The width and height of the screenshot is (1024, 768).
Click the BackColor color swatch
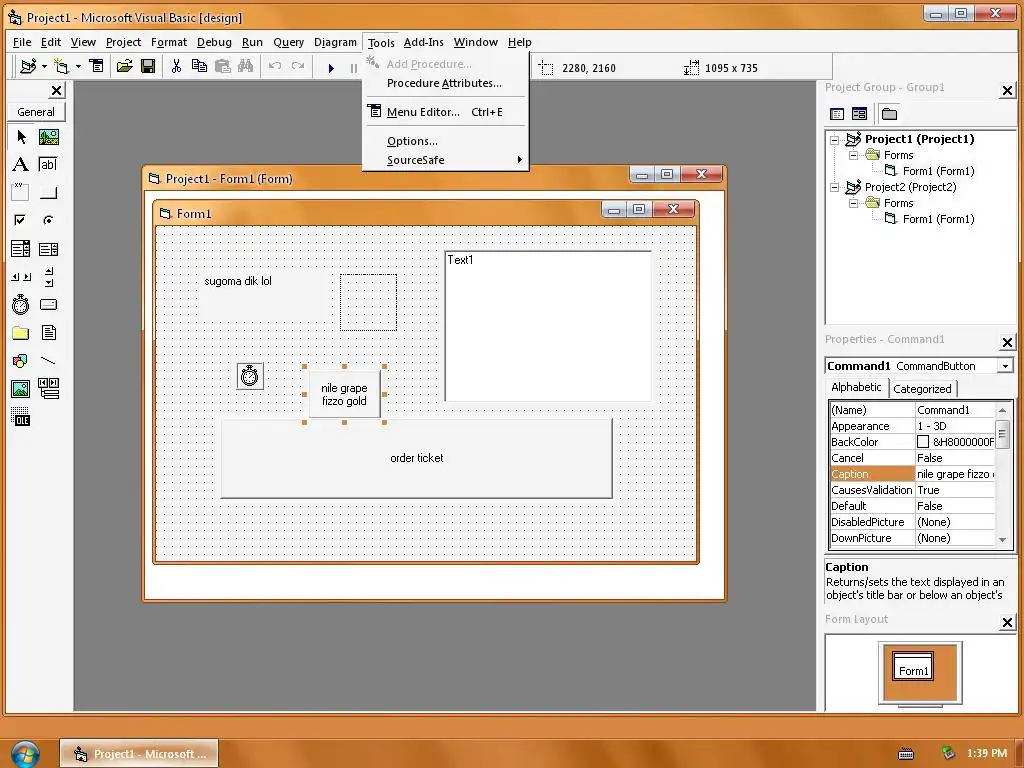click(x=923, y=442)
